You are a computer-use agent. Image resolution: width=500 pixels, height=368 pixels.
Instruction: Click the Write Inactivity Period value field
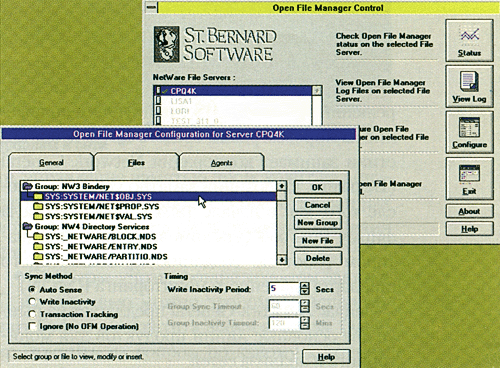point(284,289)
